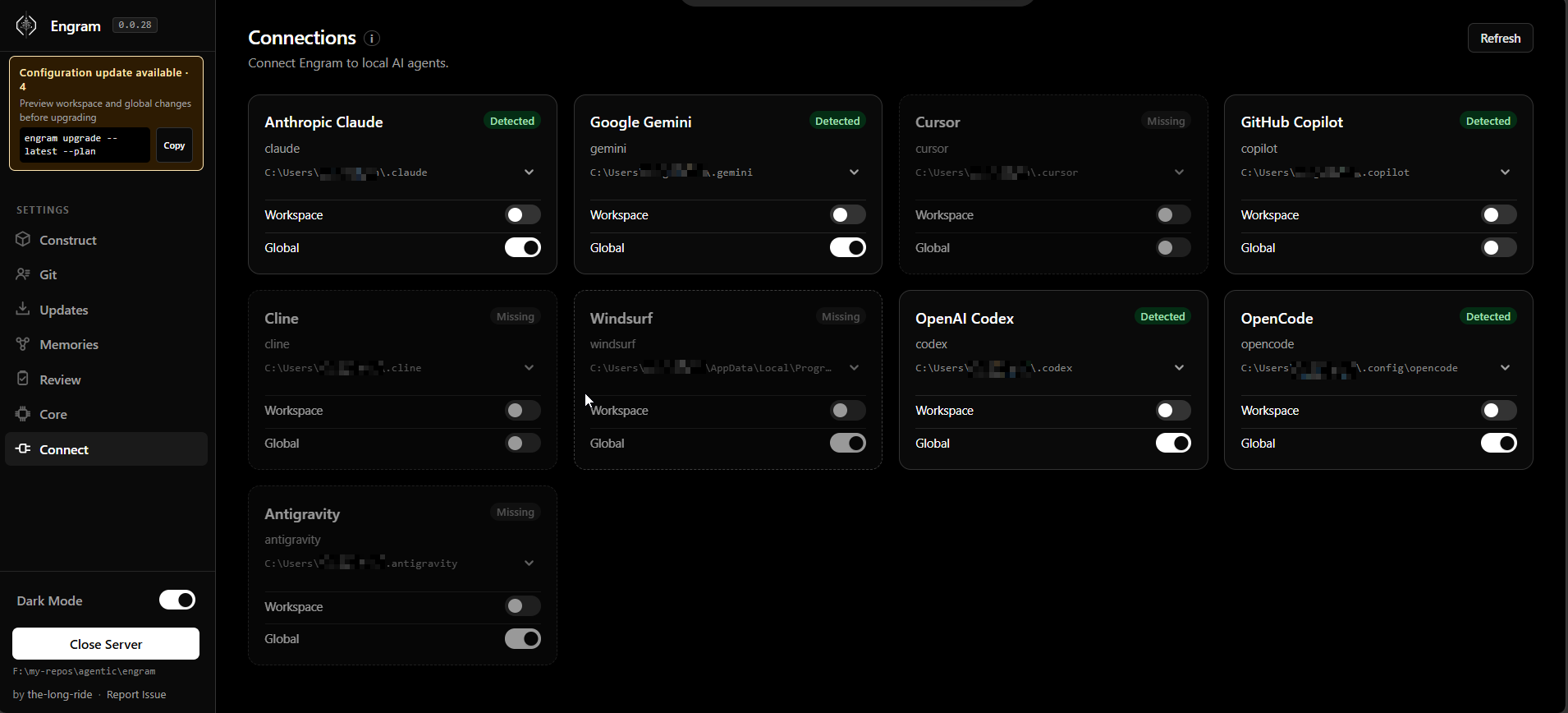Enable Workspace for GitHub Copilot
The width and height of the screenshot is (1568, 713).
pyautogui.click(x=1499, y=215)
